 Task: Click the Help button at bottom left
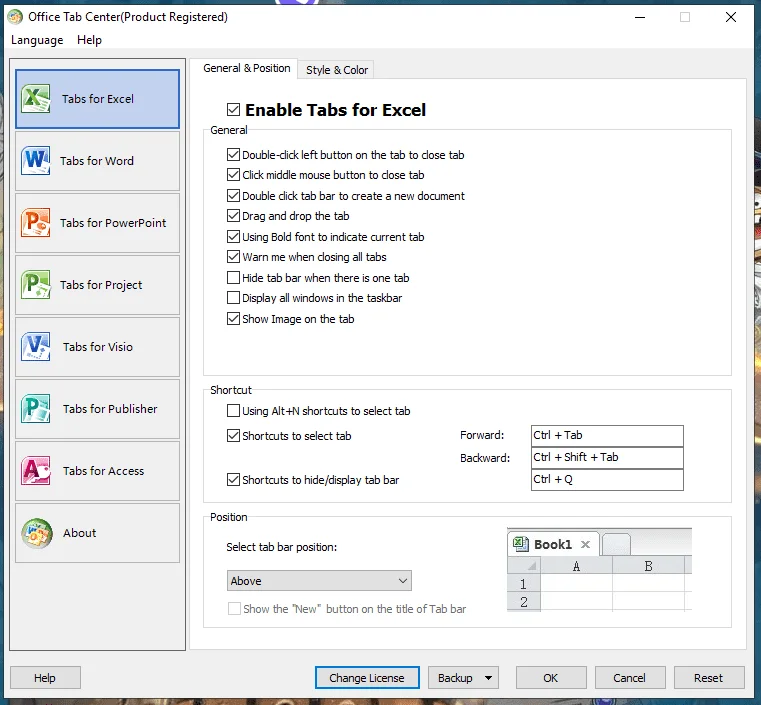45,678
